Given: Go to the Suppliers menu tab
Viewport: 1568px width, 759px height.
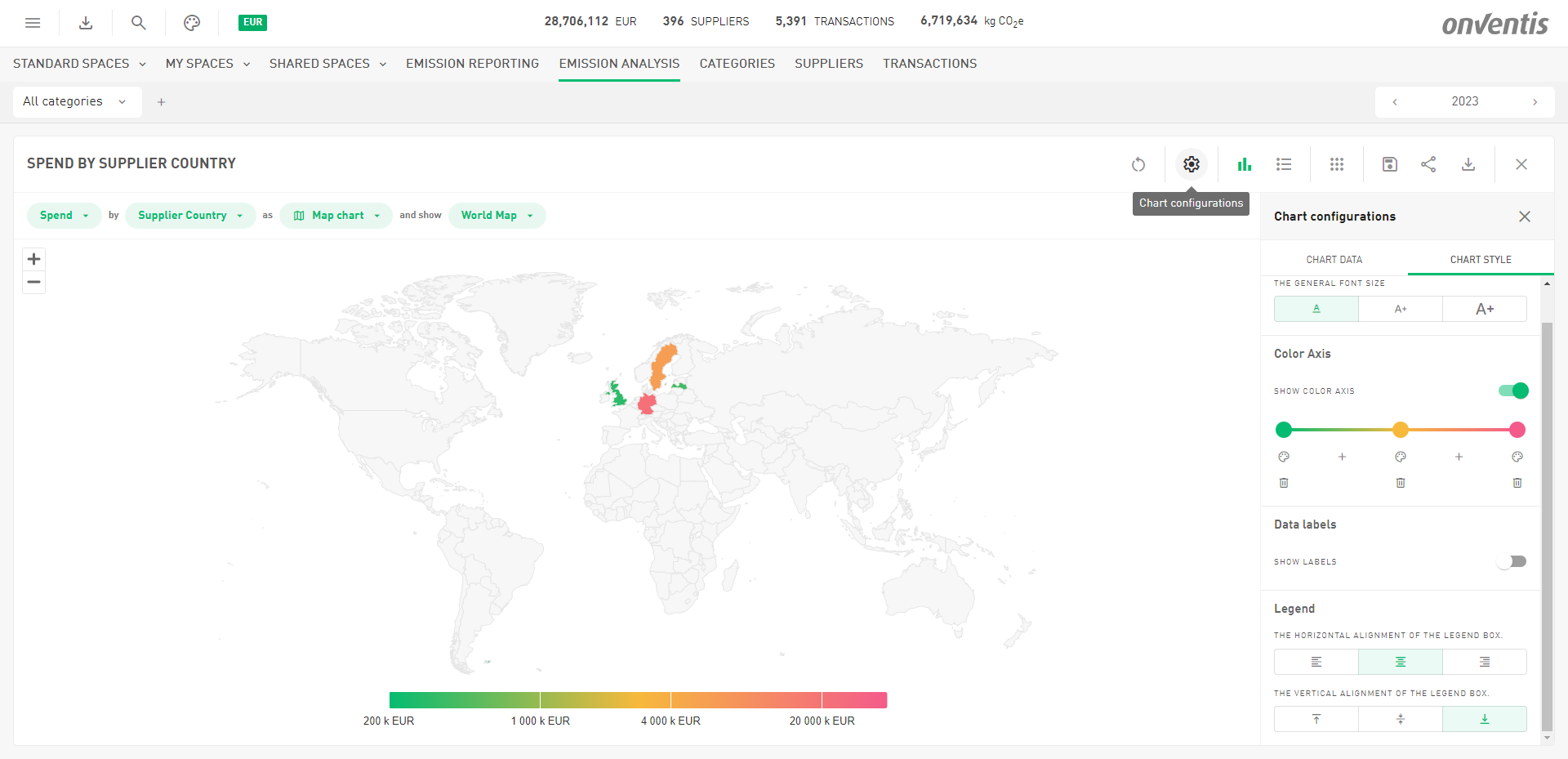Looking at the screenshot, I should (828, 64).
